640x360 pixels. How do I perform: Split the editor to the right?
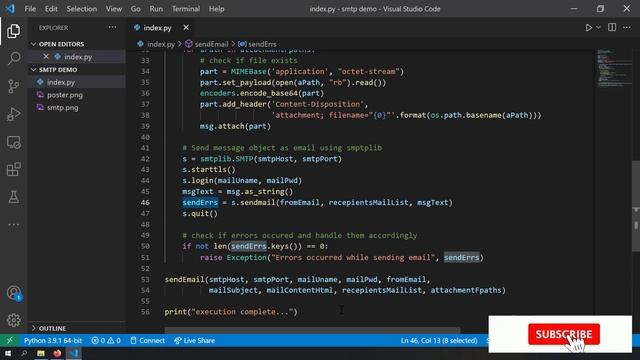pyautogui.click(x=612, y=27)
